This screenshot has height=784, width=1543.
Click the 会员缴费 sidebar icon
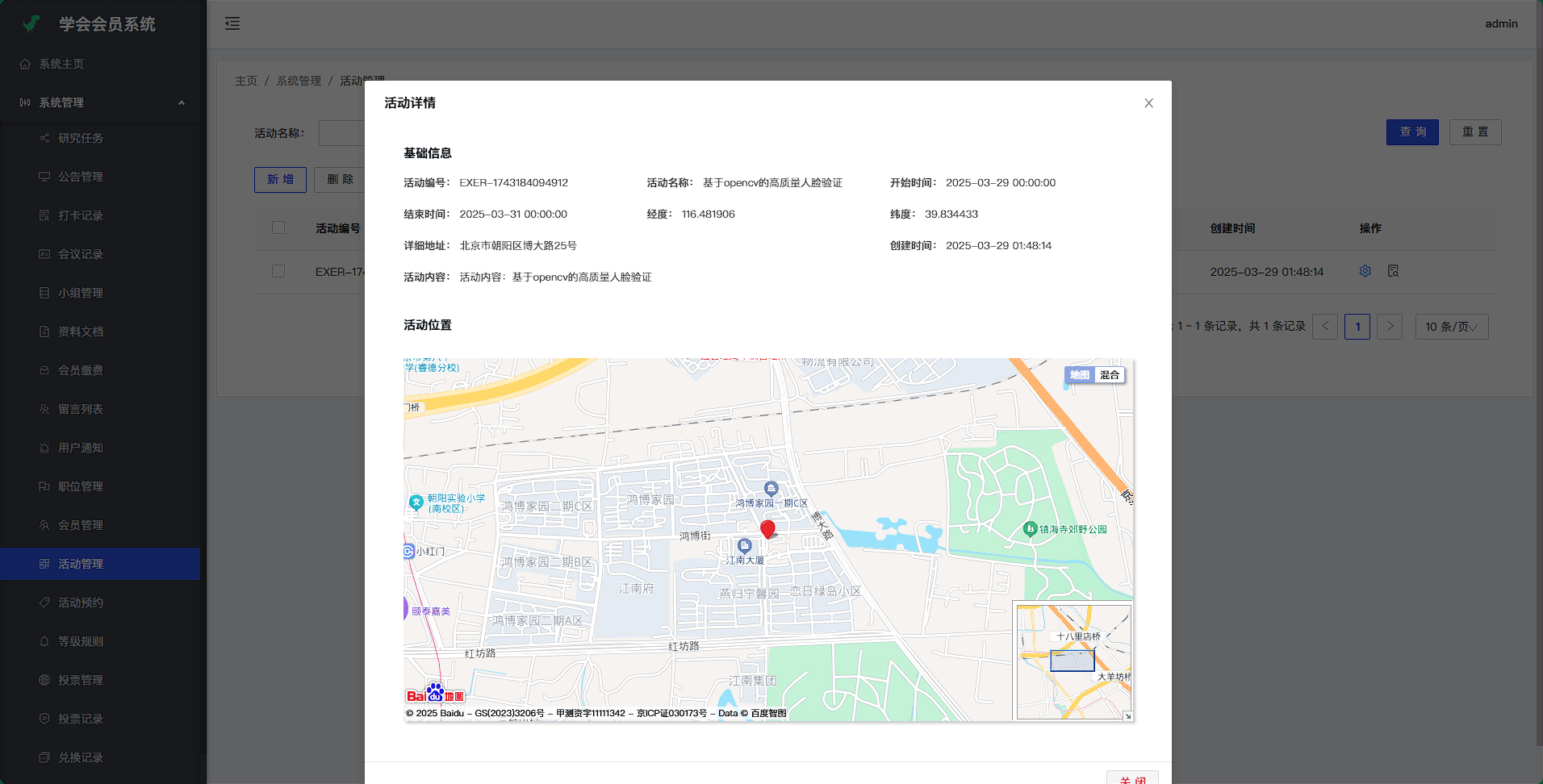click(x=44, y=370)
